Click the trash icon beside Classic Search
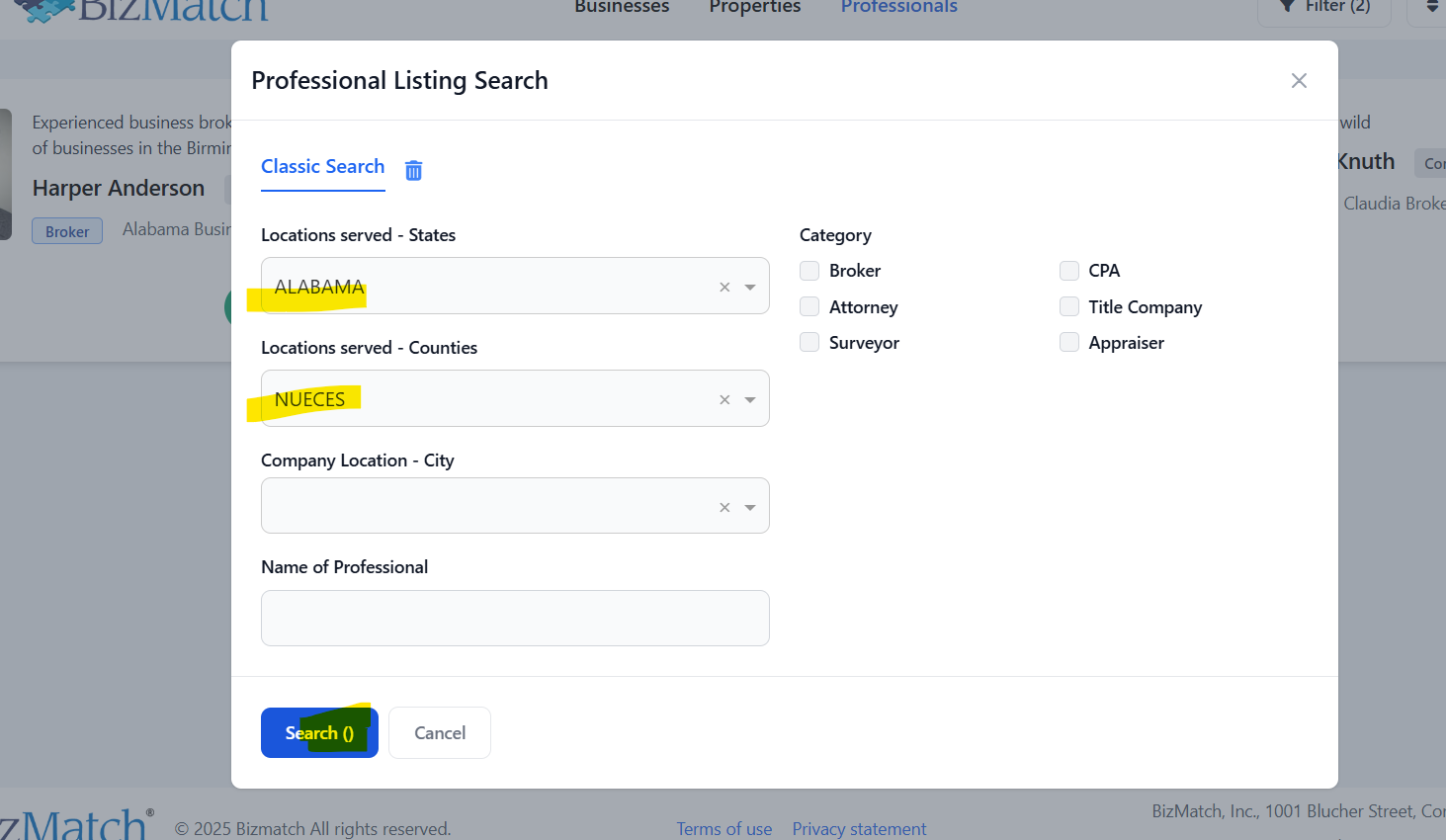 coord(413,170)
